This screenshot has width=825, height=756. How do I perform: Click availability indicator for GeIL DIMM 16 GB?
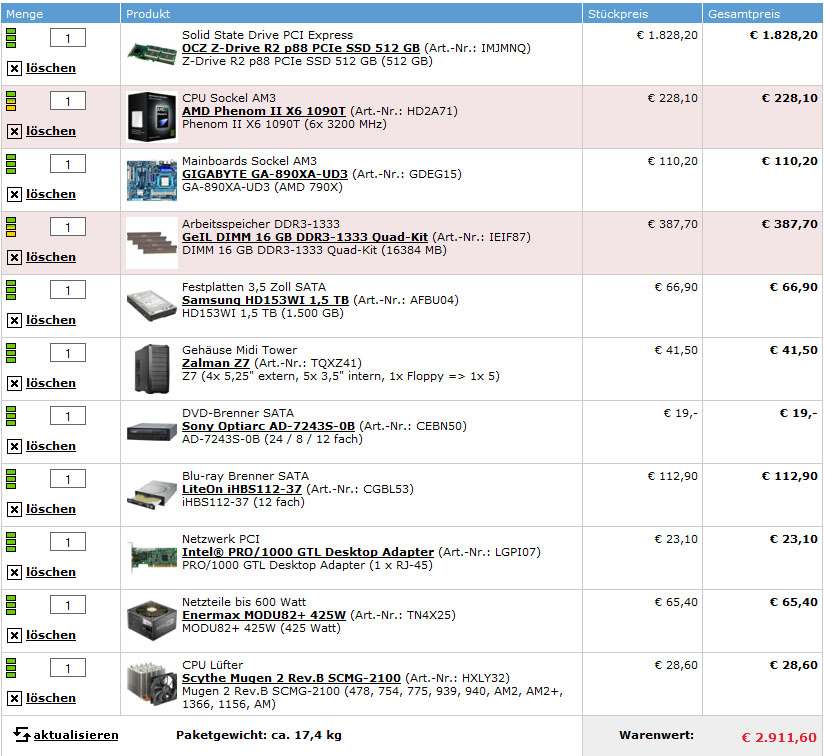coord(11,227)
